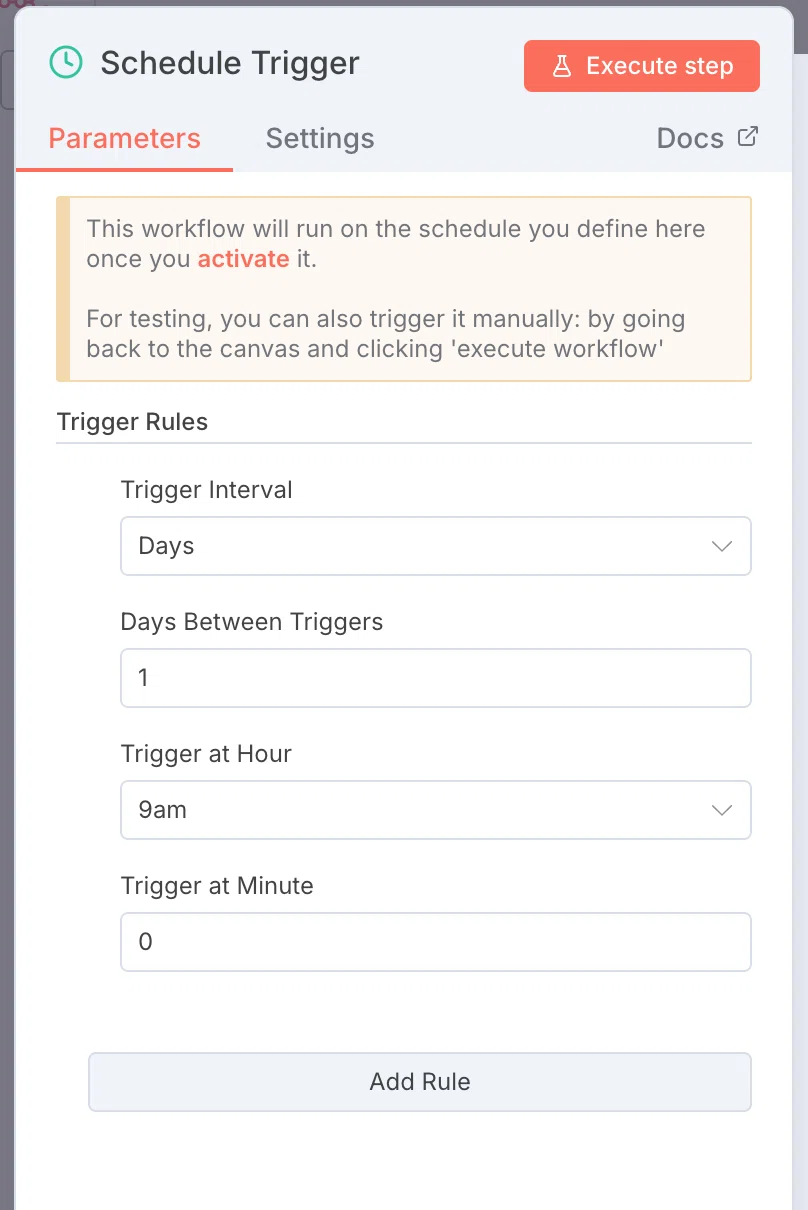
Task: Switch to the Parameters tab
Action: click(x=125, y=138)
